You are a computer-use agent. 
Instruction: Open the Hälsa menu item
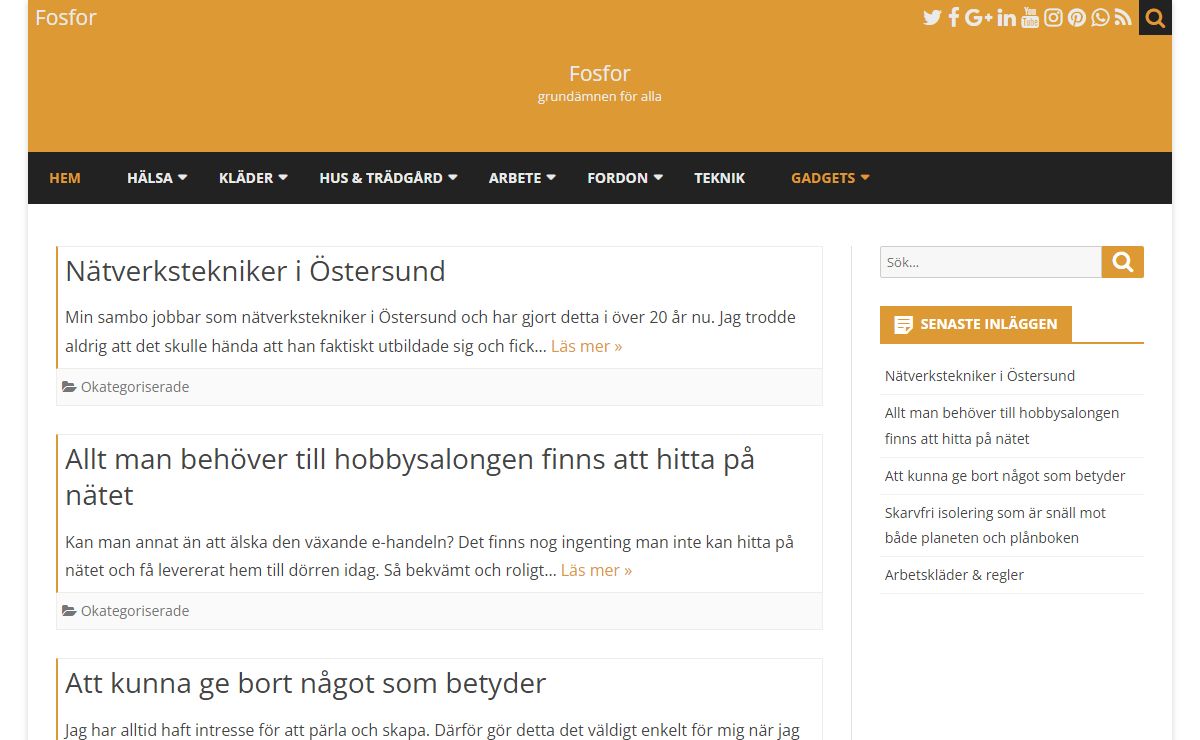pos(150,178)
